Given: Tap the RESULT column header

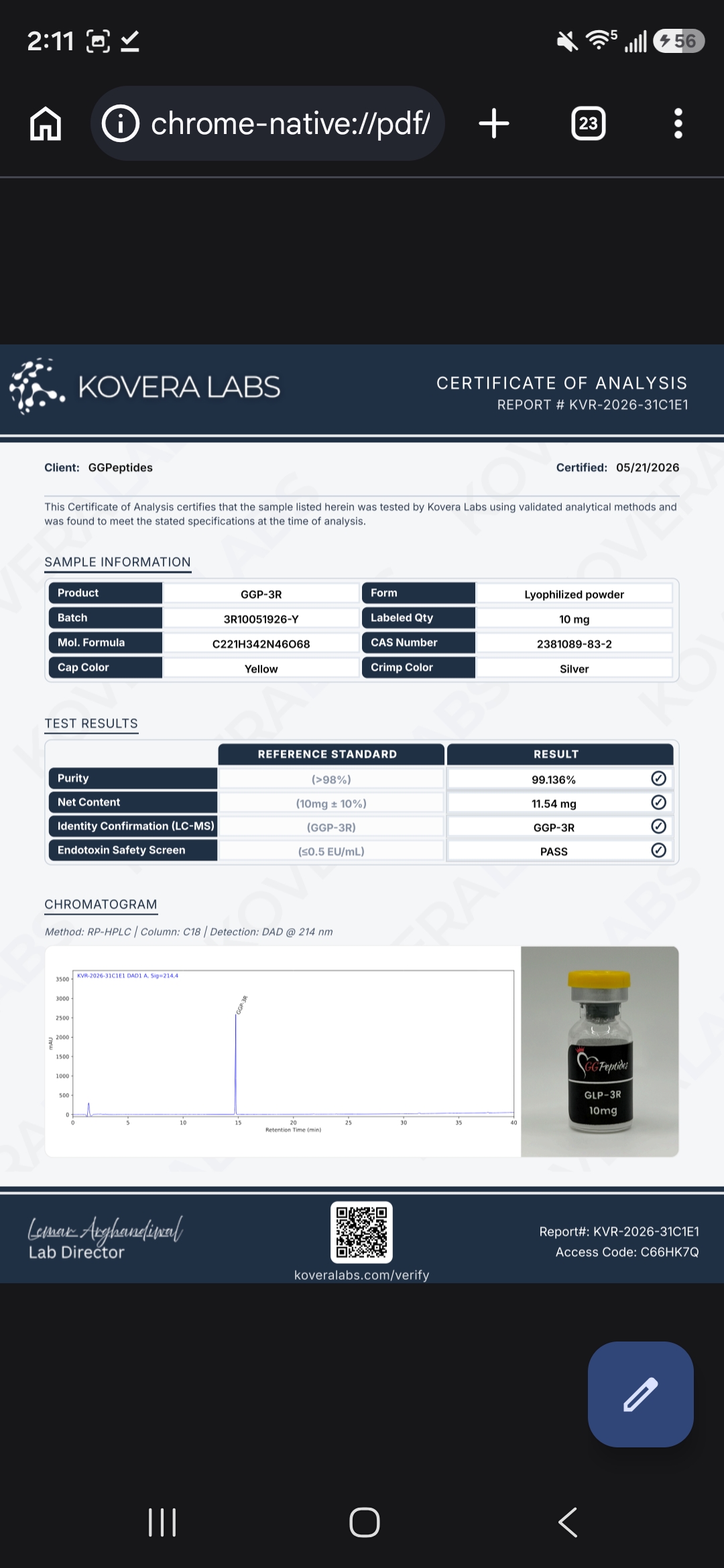Looking at the screenshot, I should point(560,754).
